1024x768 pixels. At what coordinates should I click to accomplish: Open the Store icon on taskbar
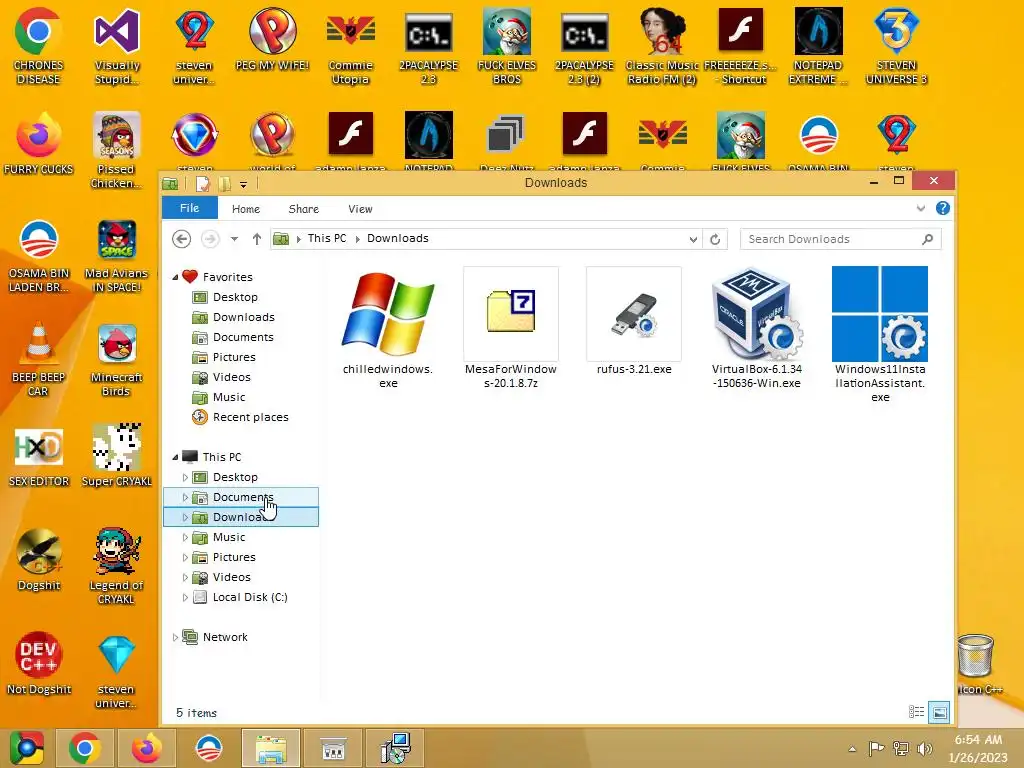[332, 748]
